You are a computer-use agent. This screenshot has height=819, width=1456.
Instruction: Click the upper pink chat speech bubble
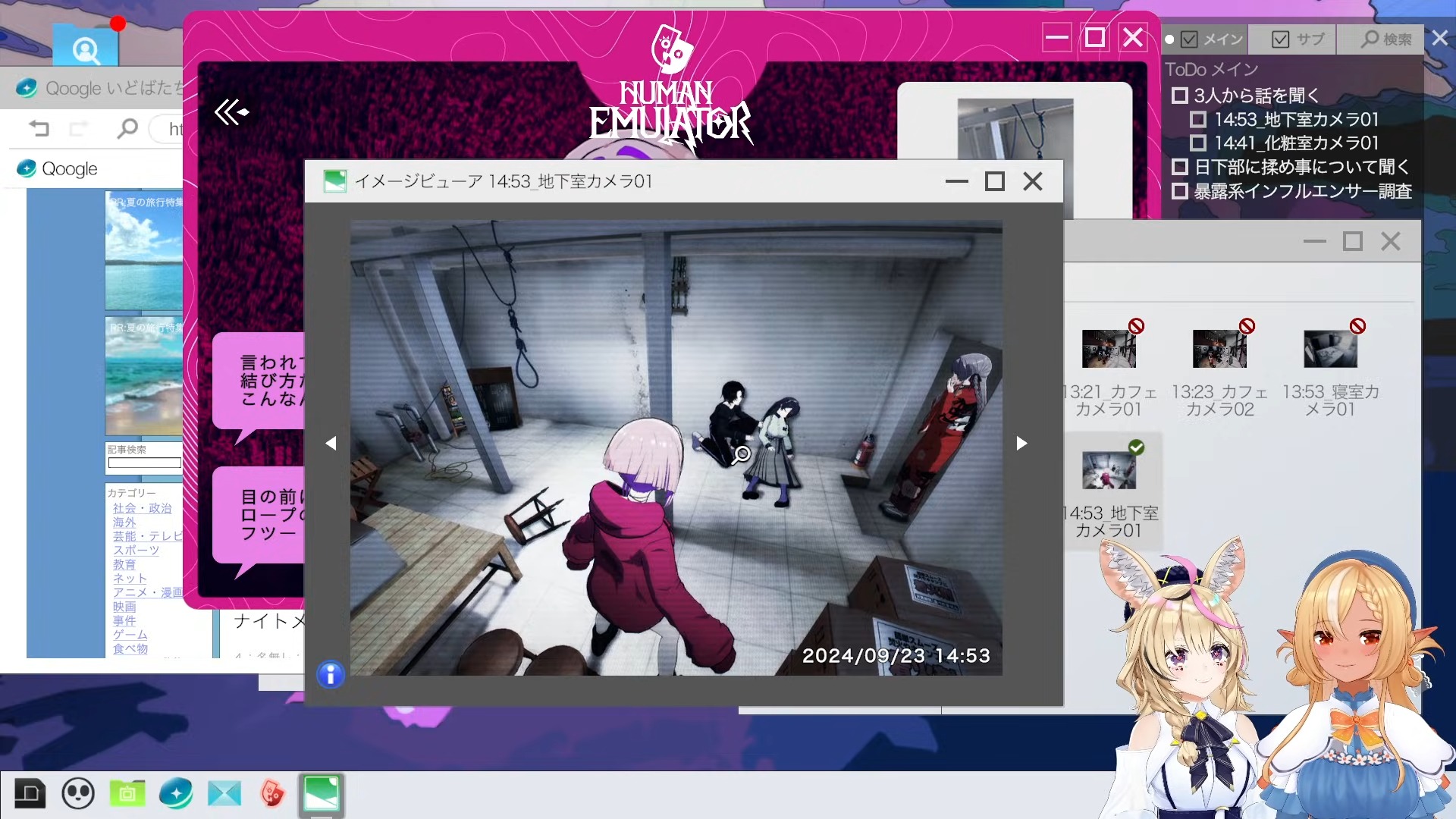[x=259, y=381]
